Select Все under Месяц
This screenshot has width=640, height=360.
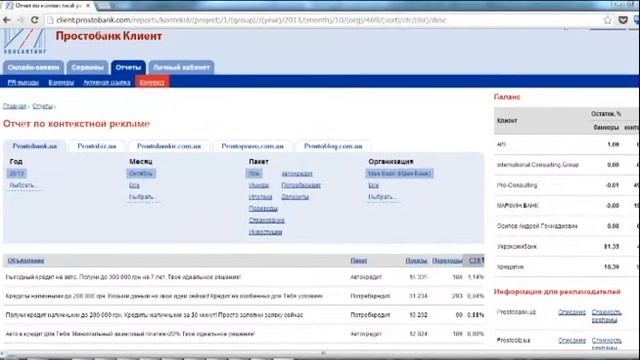134,185
